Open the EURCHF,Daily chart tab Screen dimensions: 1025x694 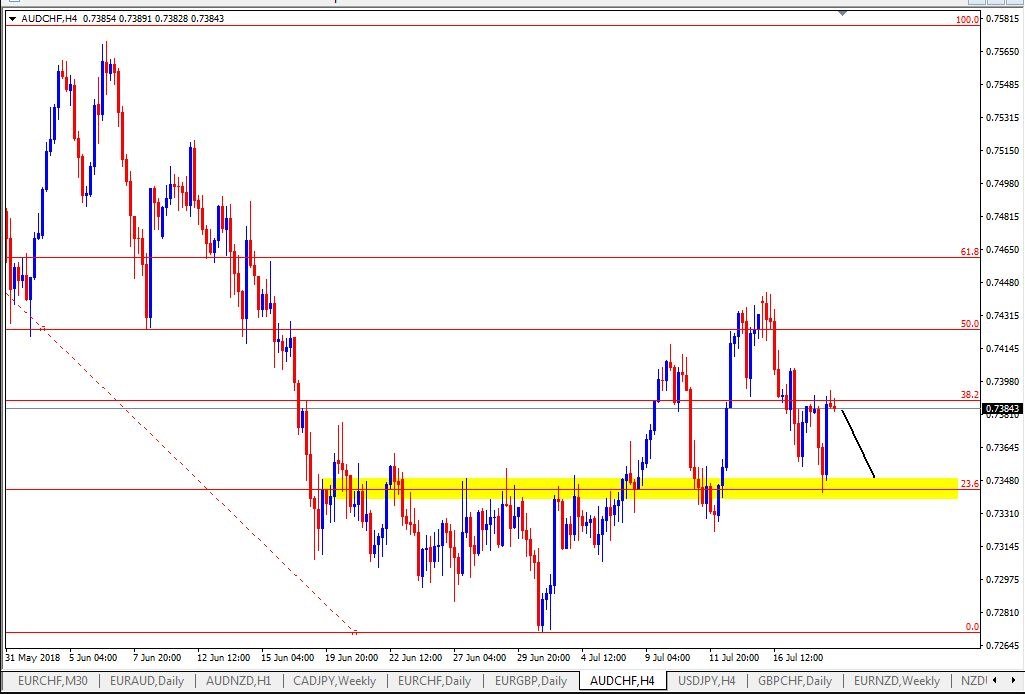[434, 680]
